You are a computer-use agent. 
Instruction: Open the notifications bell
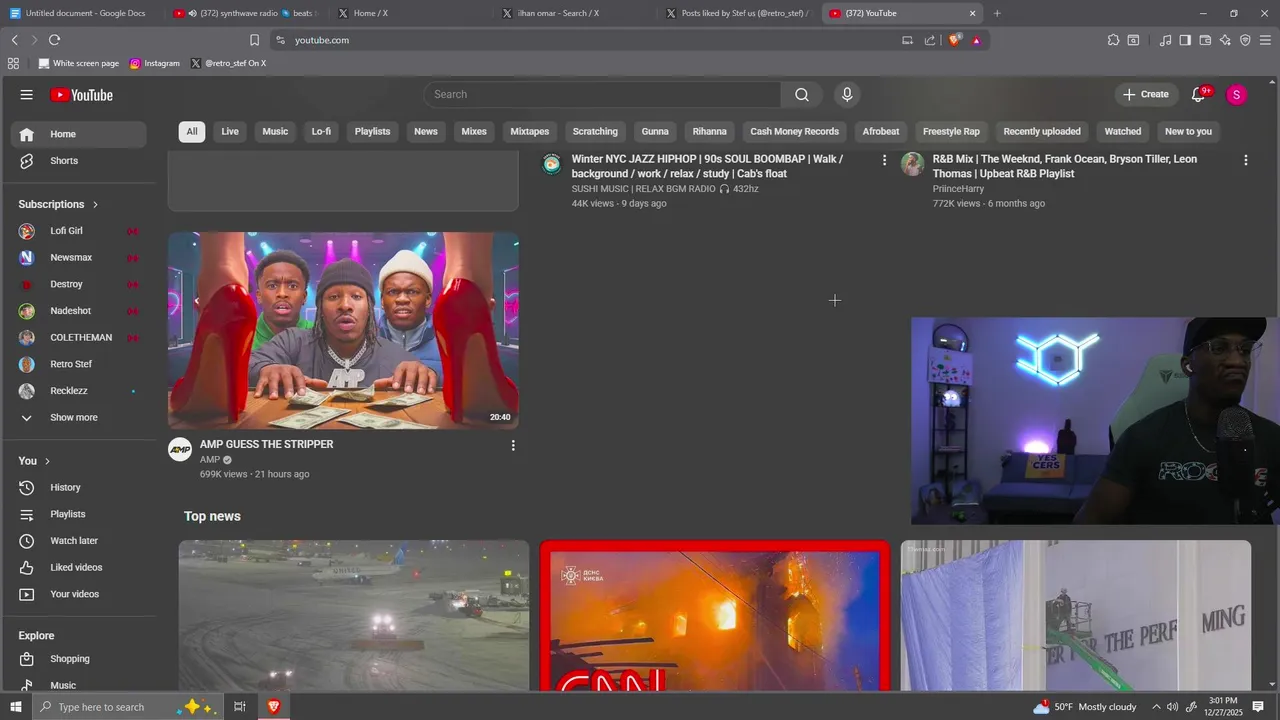(1198, 94)
